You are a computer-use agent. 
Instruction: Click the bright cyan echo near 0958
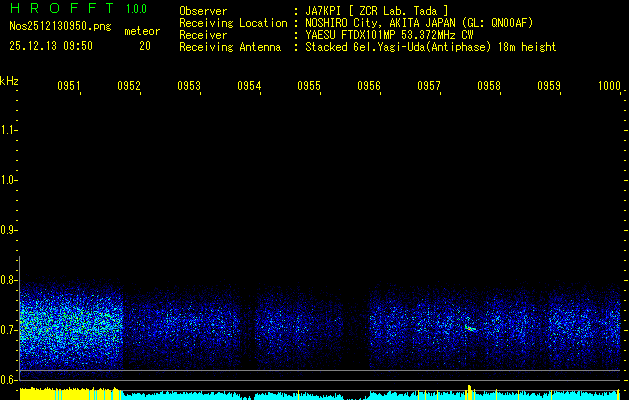470,326
